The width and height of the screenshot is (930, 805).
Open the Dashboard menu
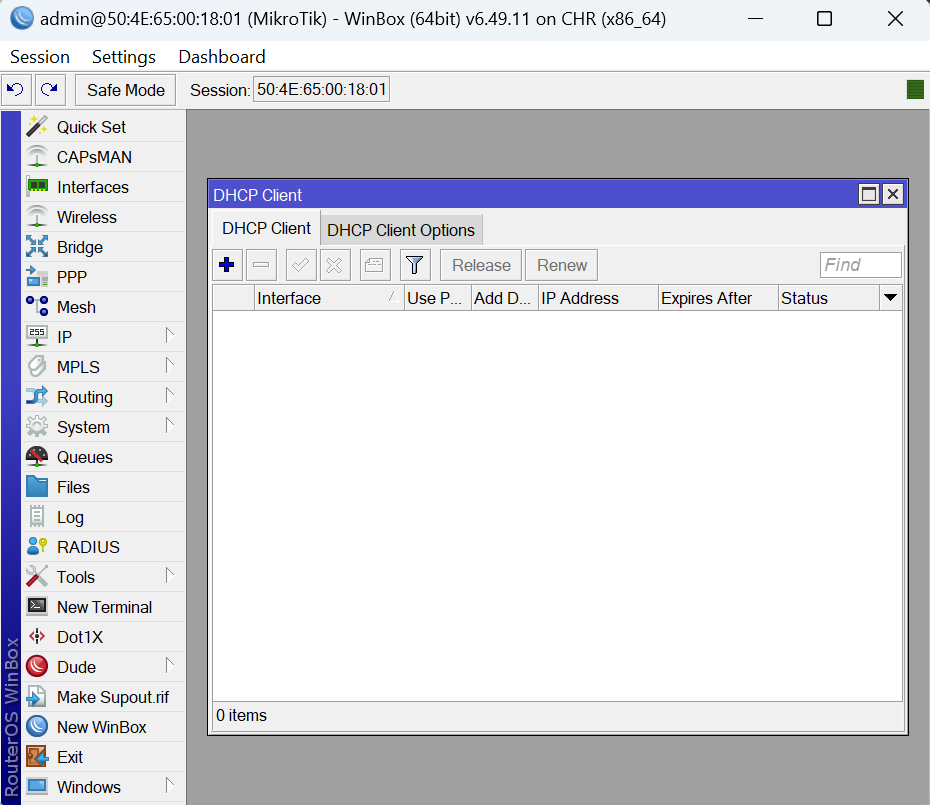coord(222,57)
